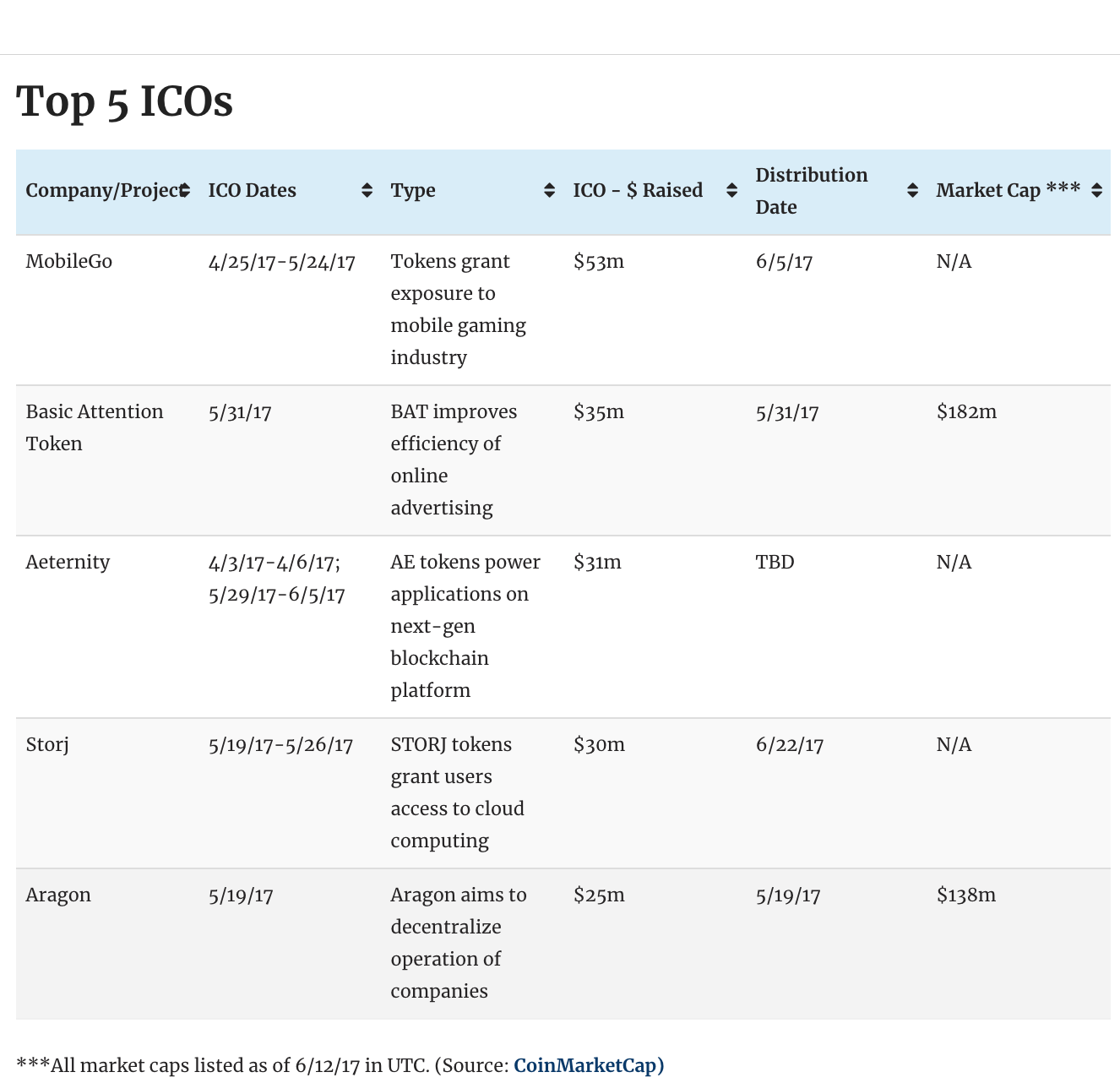Click the Company/Project column sort arrows
This screenshot has width=1120, height=1083.
coord(185,191)
